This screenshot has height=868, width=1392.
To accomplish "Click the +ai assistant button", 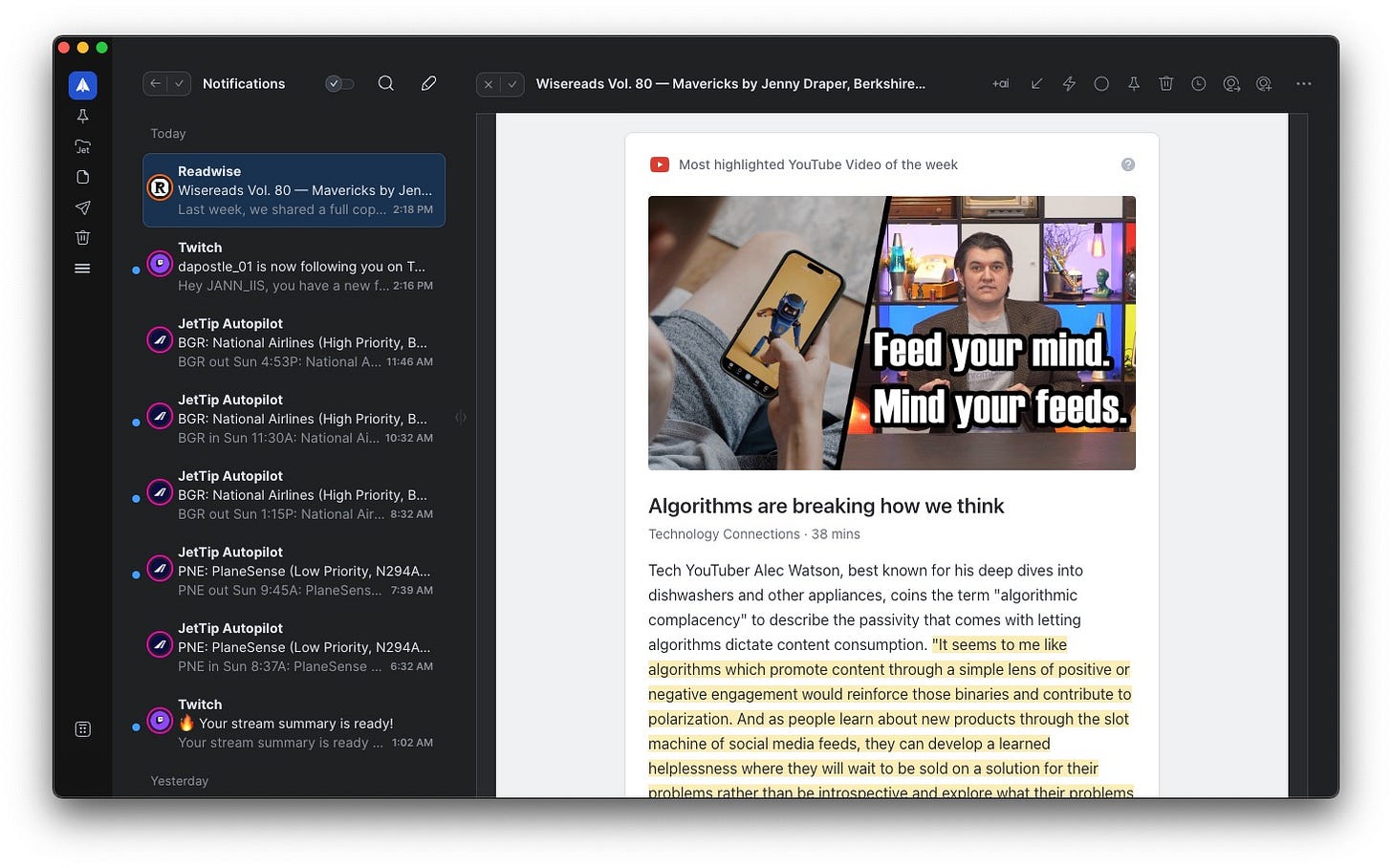I will pyautogui.click(x=1000, y=84).
